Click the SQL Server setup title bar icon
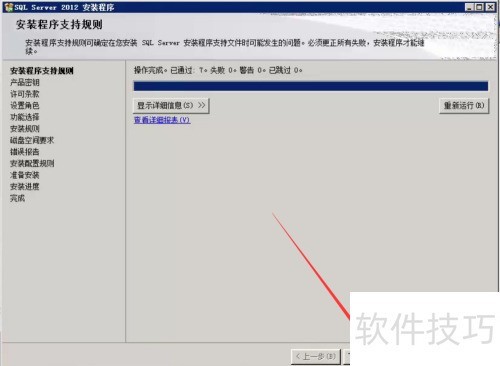Image resolution: width=500 pixels, height=366 pixels. click(x=9, y=7)
